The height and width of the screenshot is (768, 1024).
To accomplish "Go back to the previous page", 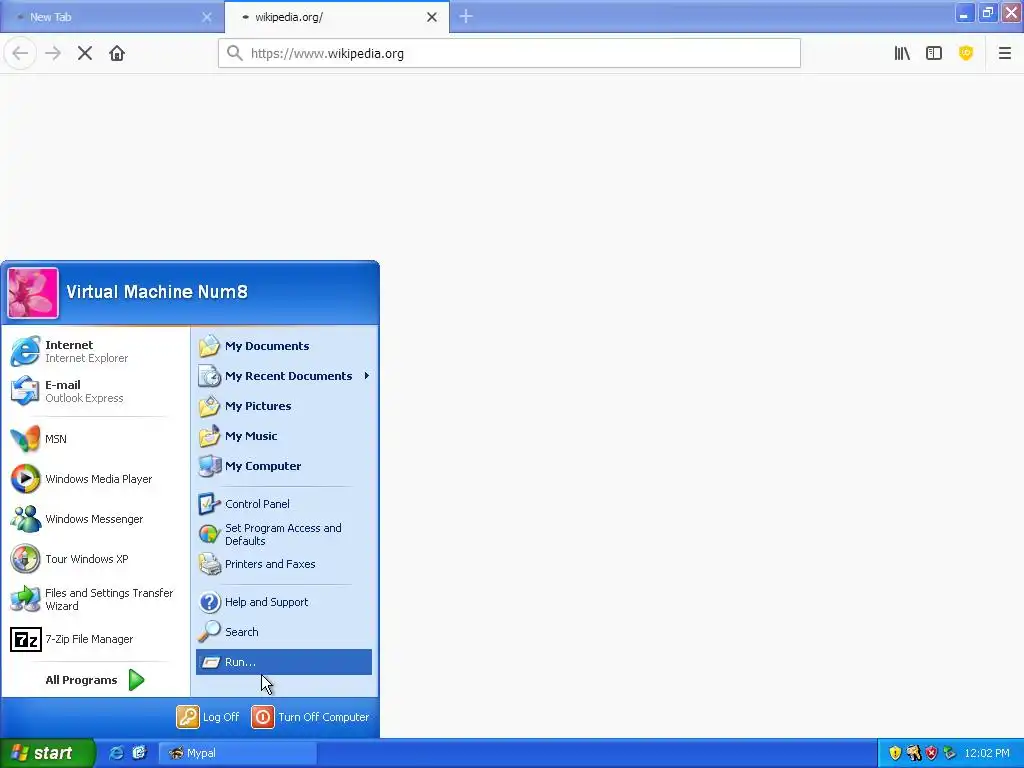I will point(20,53).
